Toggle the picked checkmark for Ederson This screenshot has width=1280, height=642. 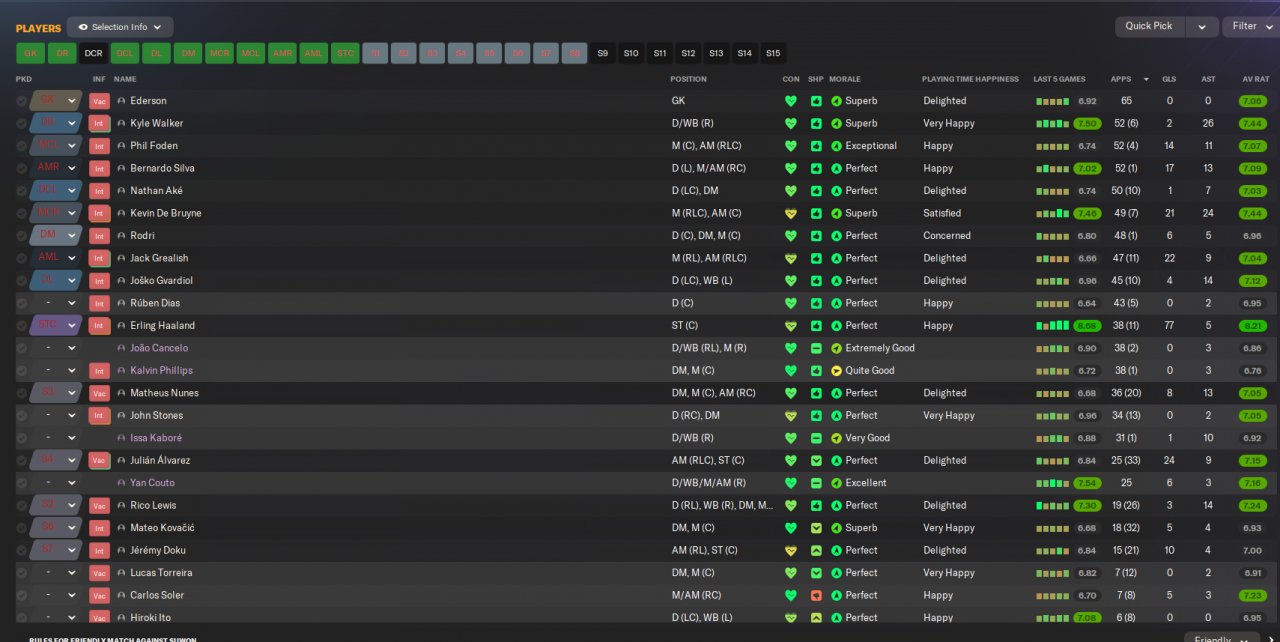tap(21, 101)
